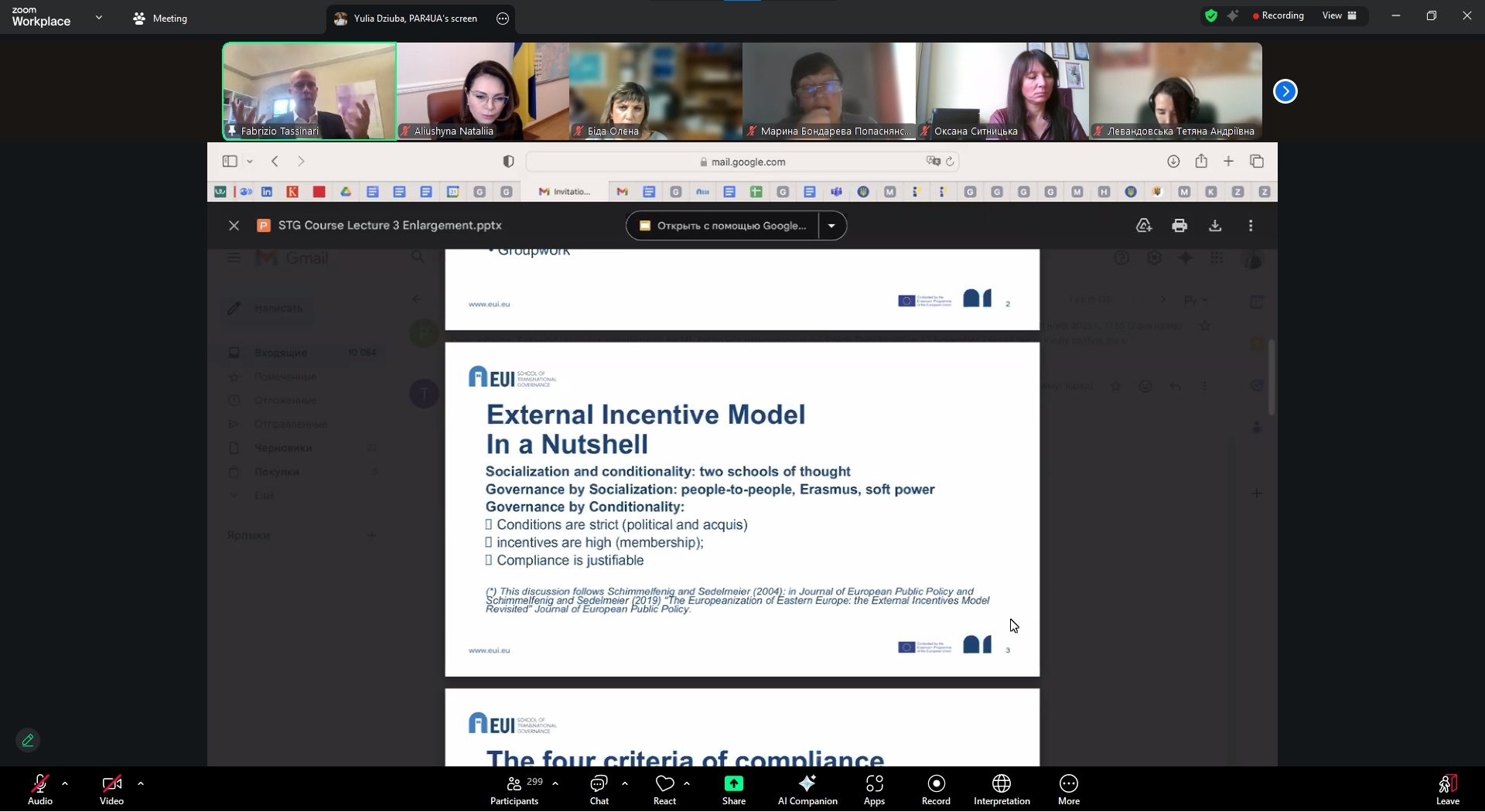This screenshot has height=812, width=1485.
Task: Turn on camera with Video button
Action: pos(111,789)
